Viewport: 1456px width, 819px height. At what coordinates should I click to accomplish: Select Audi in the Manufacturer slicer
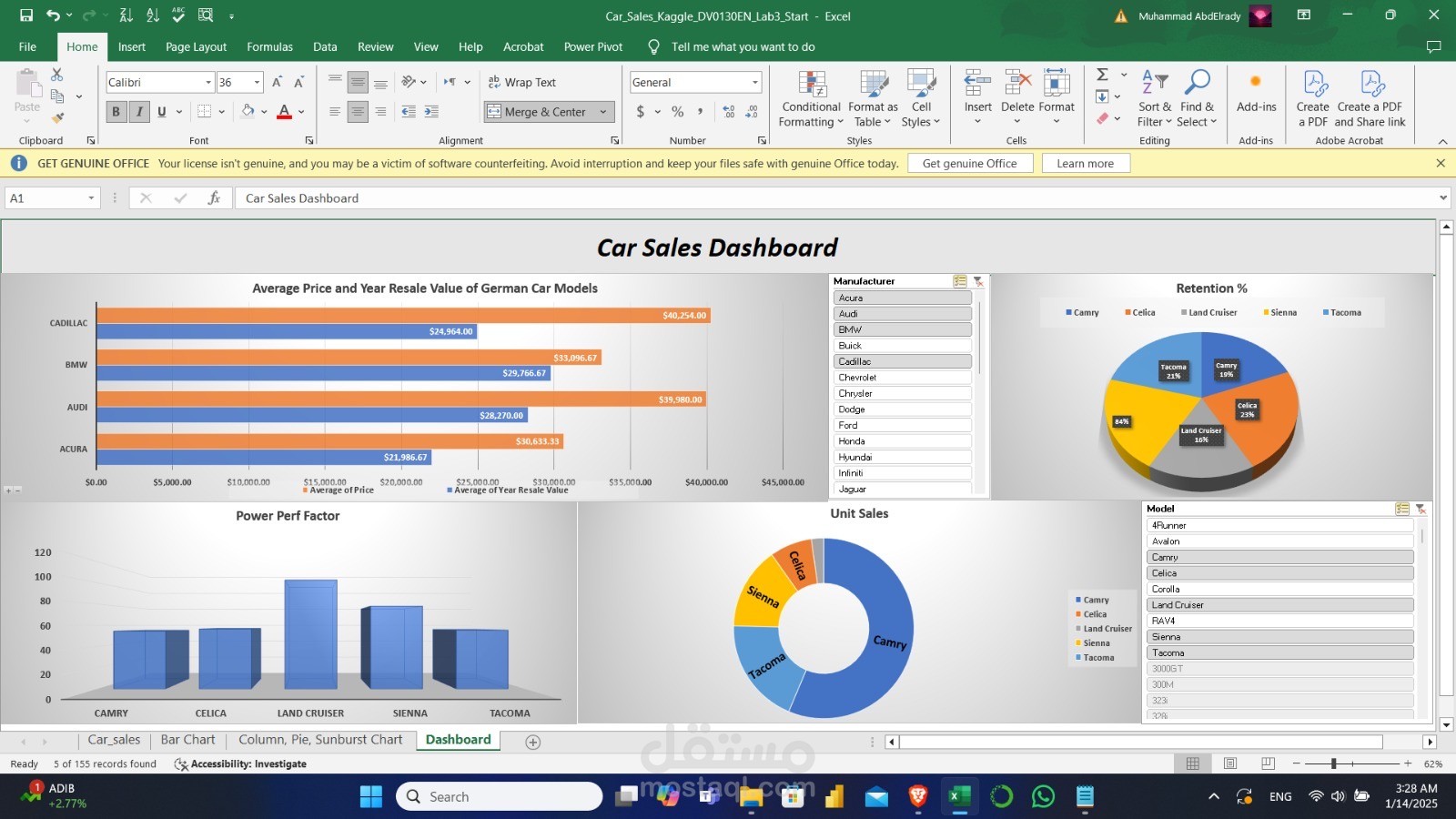901,313
